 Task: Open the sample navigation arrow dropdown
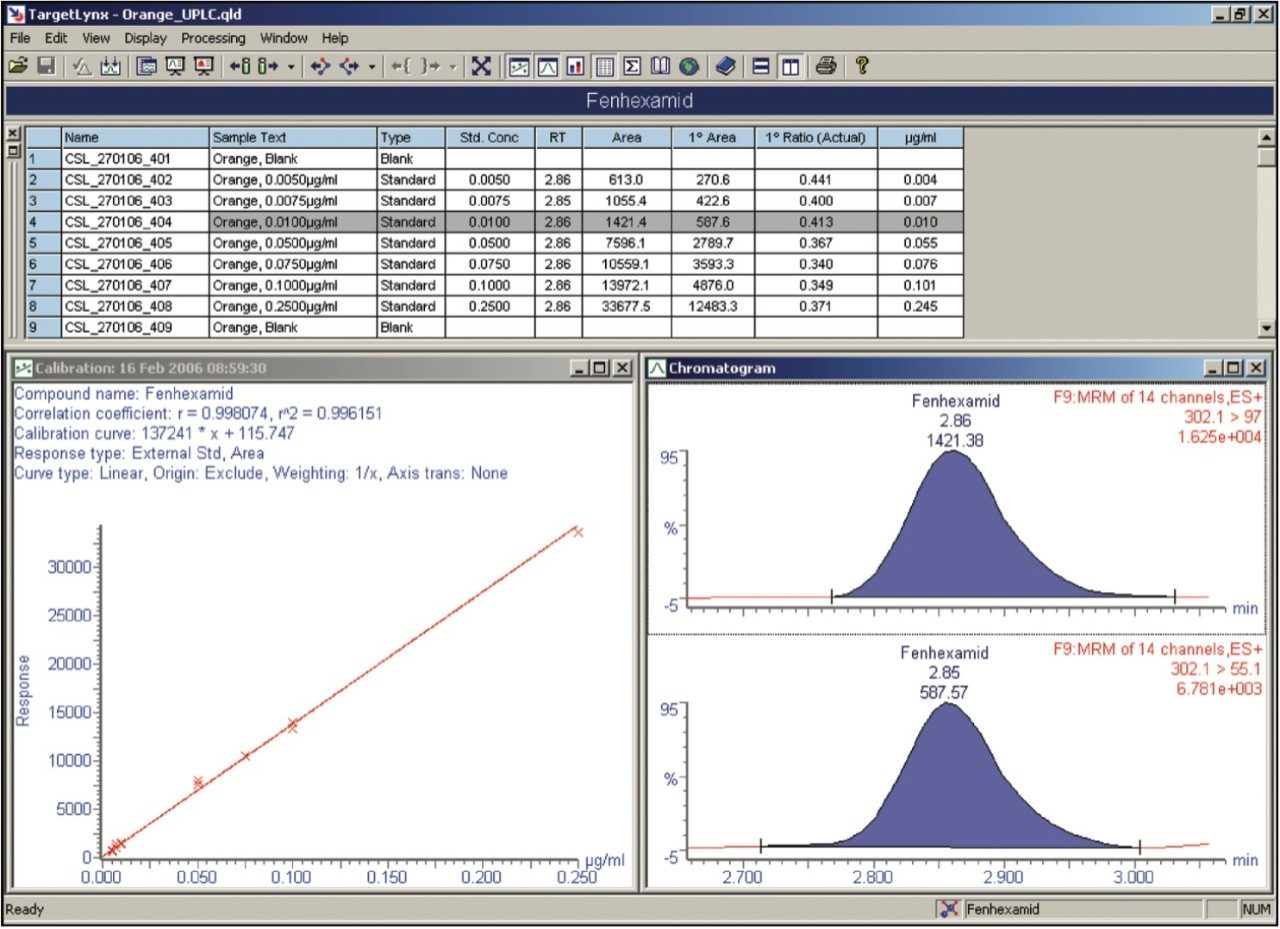291,67
